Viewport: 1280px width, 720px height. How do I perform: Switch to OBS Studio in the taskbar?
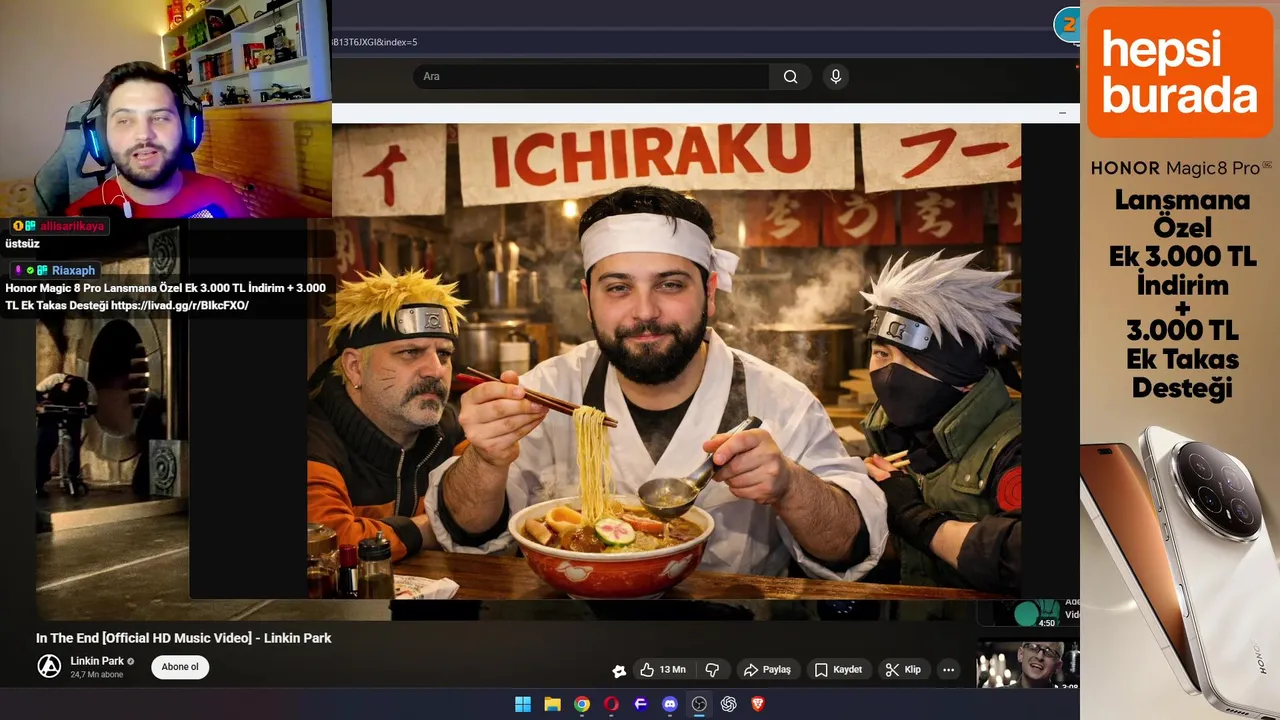coord(699,704)
